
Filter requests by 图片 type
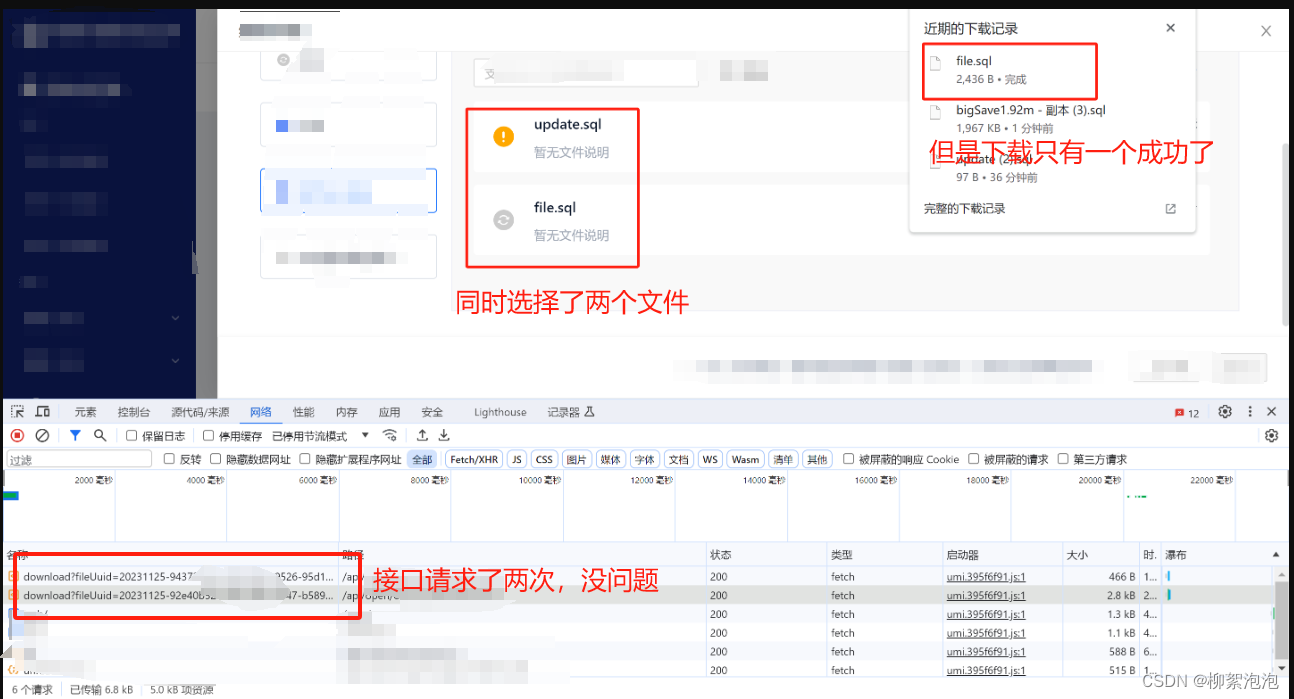(577, 460)
